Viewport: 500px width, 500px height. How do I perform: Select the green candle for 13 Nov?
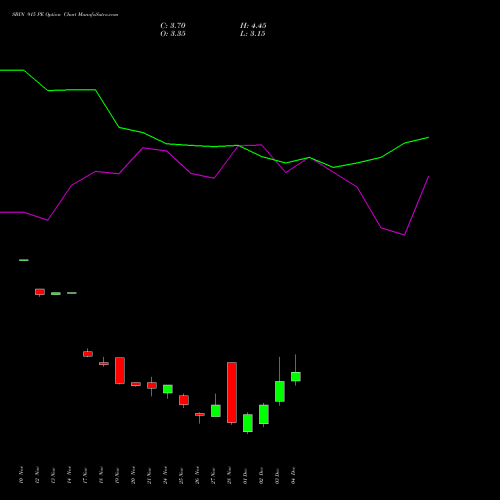[56, 294]
